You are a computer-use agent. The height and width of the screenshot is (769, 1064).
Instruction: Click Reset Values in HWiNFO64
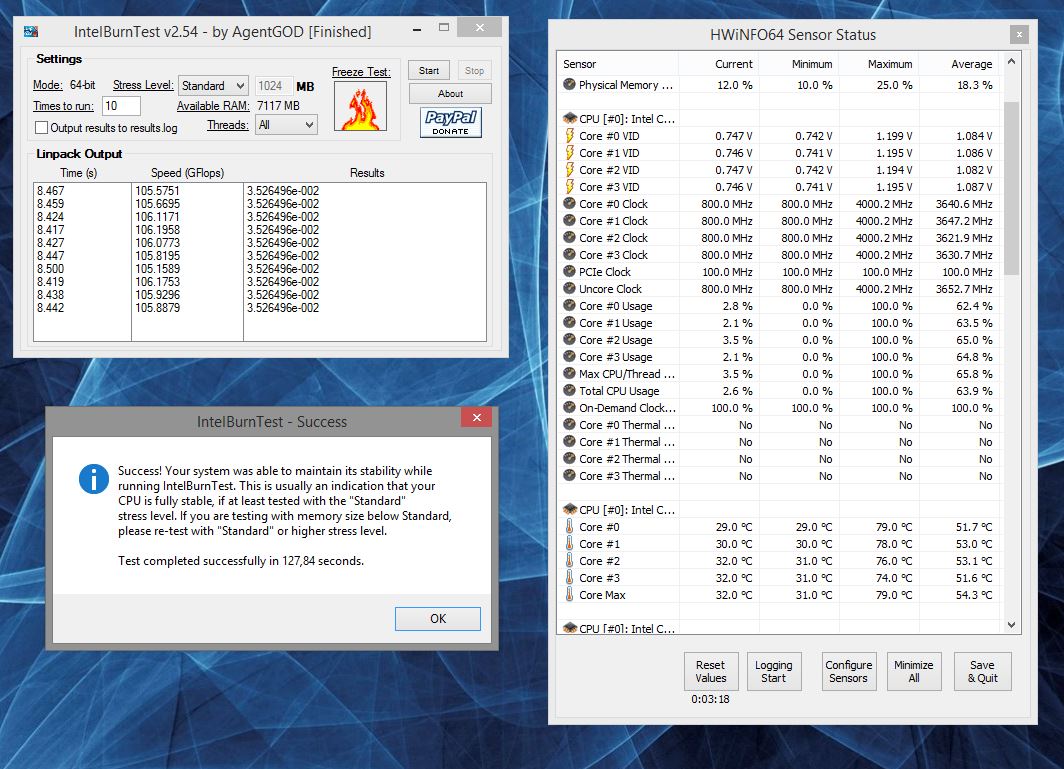[710, 671]
